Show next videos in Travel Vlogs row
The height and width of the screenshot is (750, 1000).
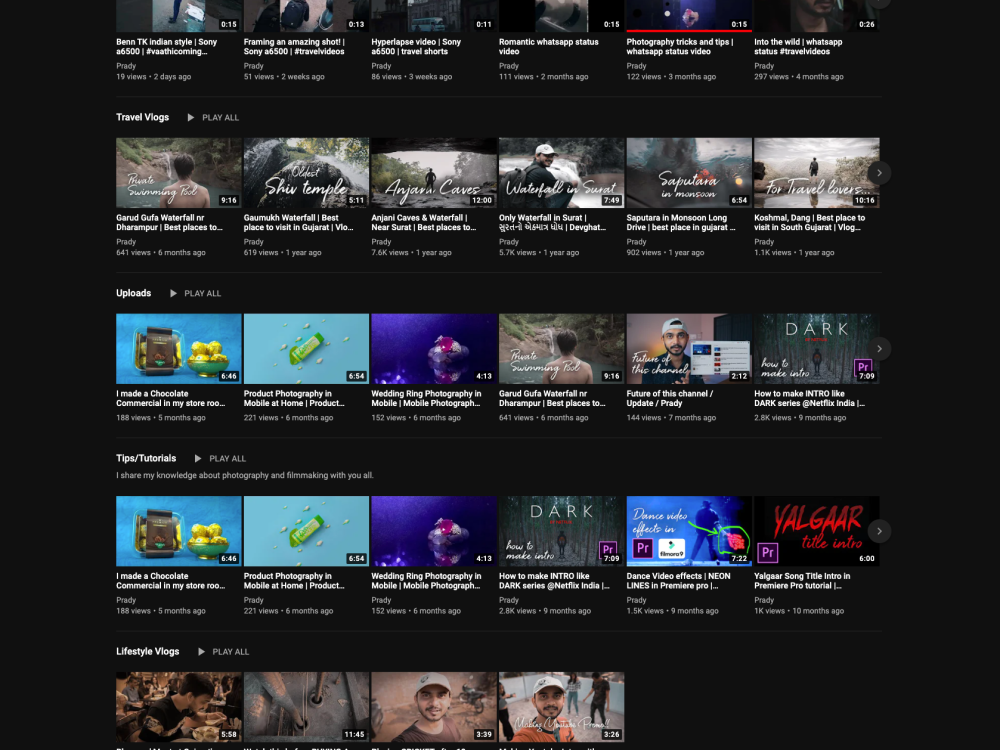879,173
